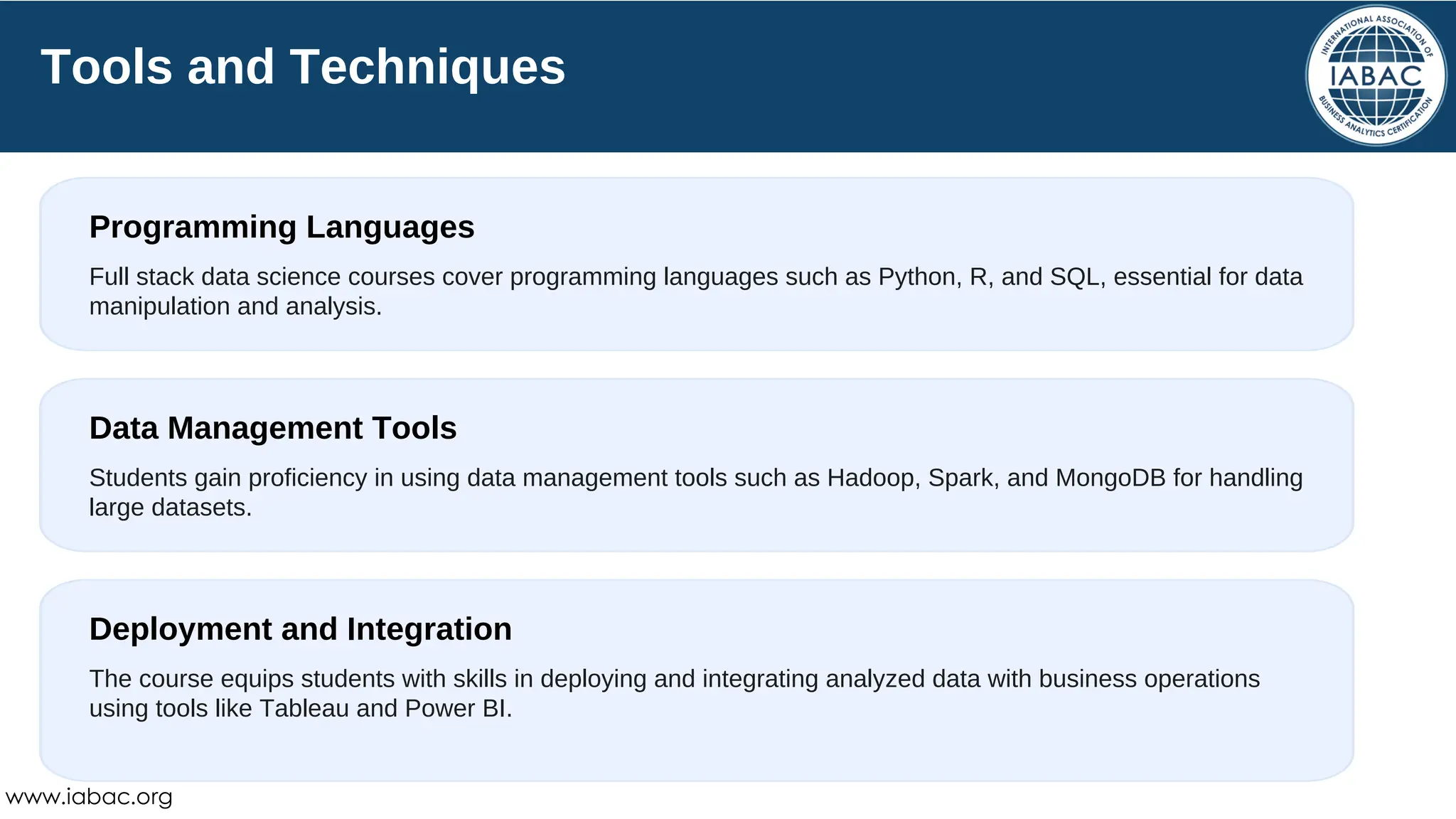
Task: Select the paragraph mentioning Hadoop, Spark, and MongoDB
Action: pyautogui.click(x=696, y=493)
